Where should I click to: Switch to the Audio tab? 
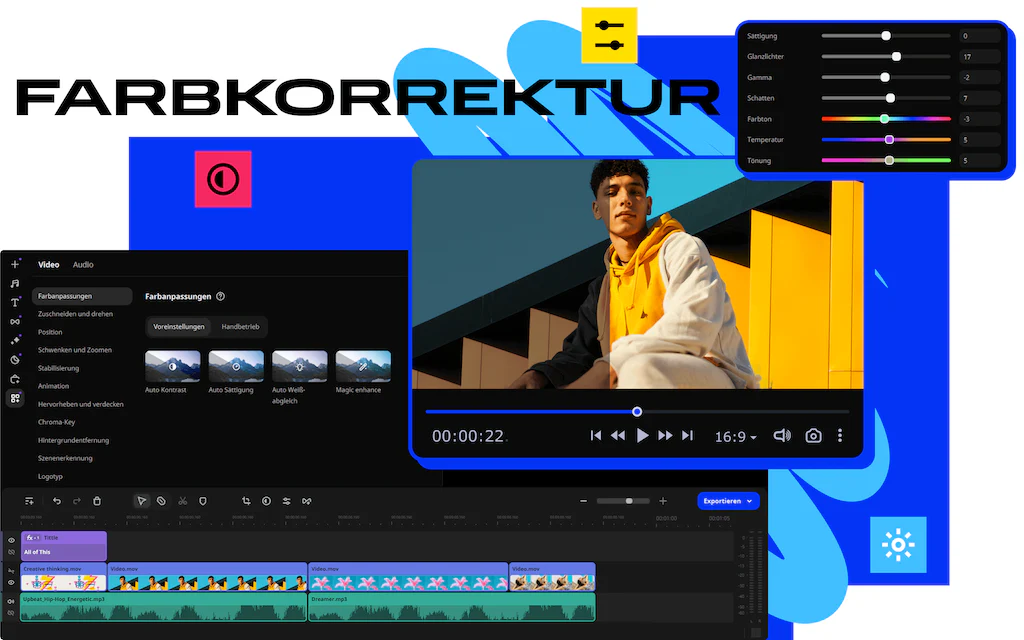coord(83,264)
